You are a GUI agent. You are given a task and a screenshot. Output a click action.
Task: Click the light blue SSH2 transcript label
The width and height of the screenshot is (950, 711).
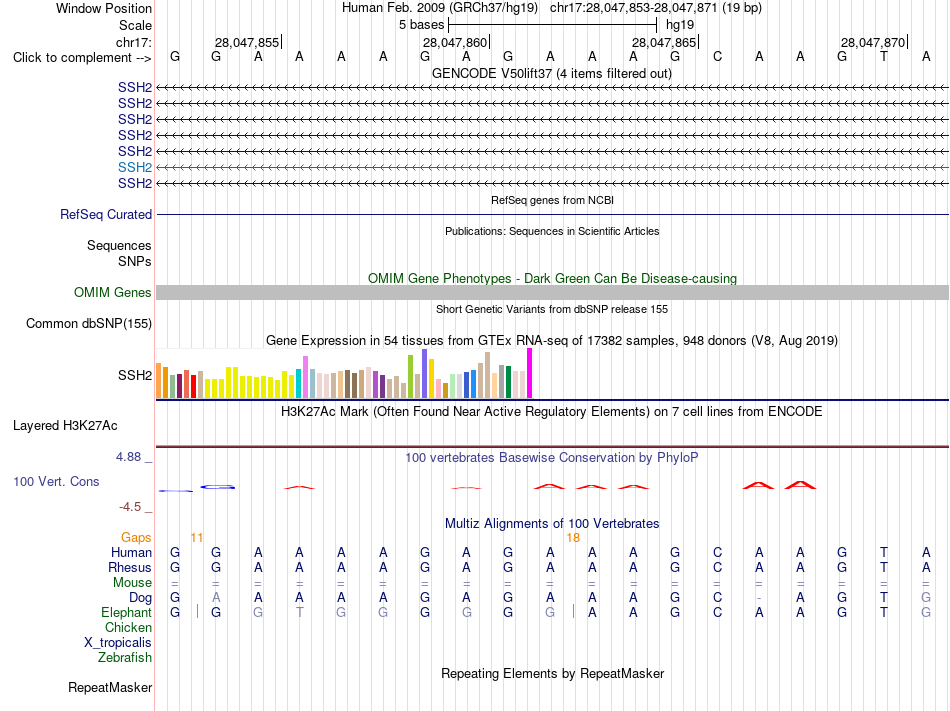pyautogui.click(x=135, y=167)
